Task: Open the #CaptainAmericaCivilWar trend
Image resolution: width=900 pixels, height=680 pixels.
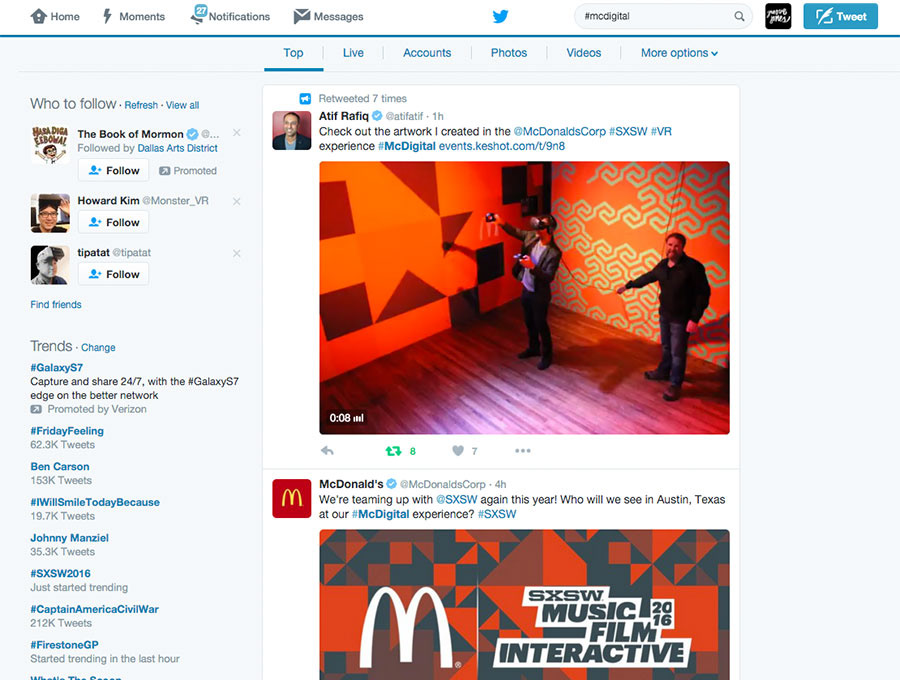Action: 95,609
